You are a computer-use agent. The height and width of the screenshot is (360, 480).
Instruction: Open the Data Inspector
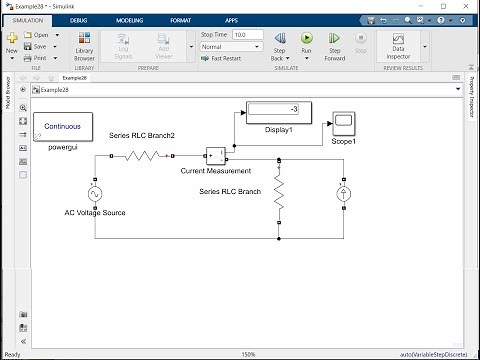pos(398,46)
